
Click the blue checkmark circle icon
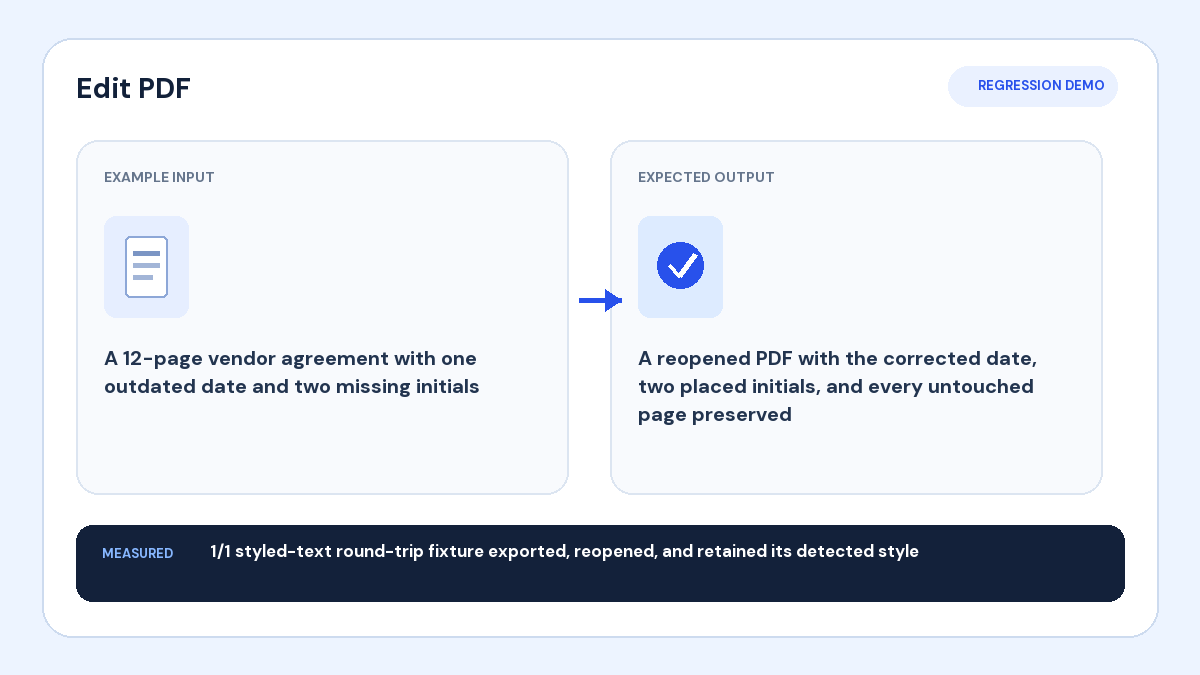[x=680, y=266]
